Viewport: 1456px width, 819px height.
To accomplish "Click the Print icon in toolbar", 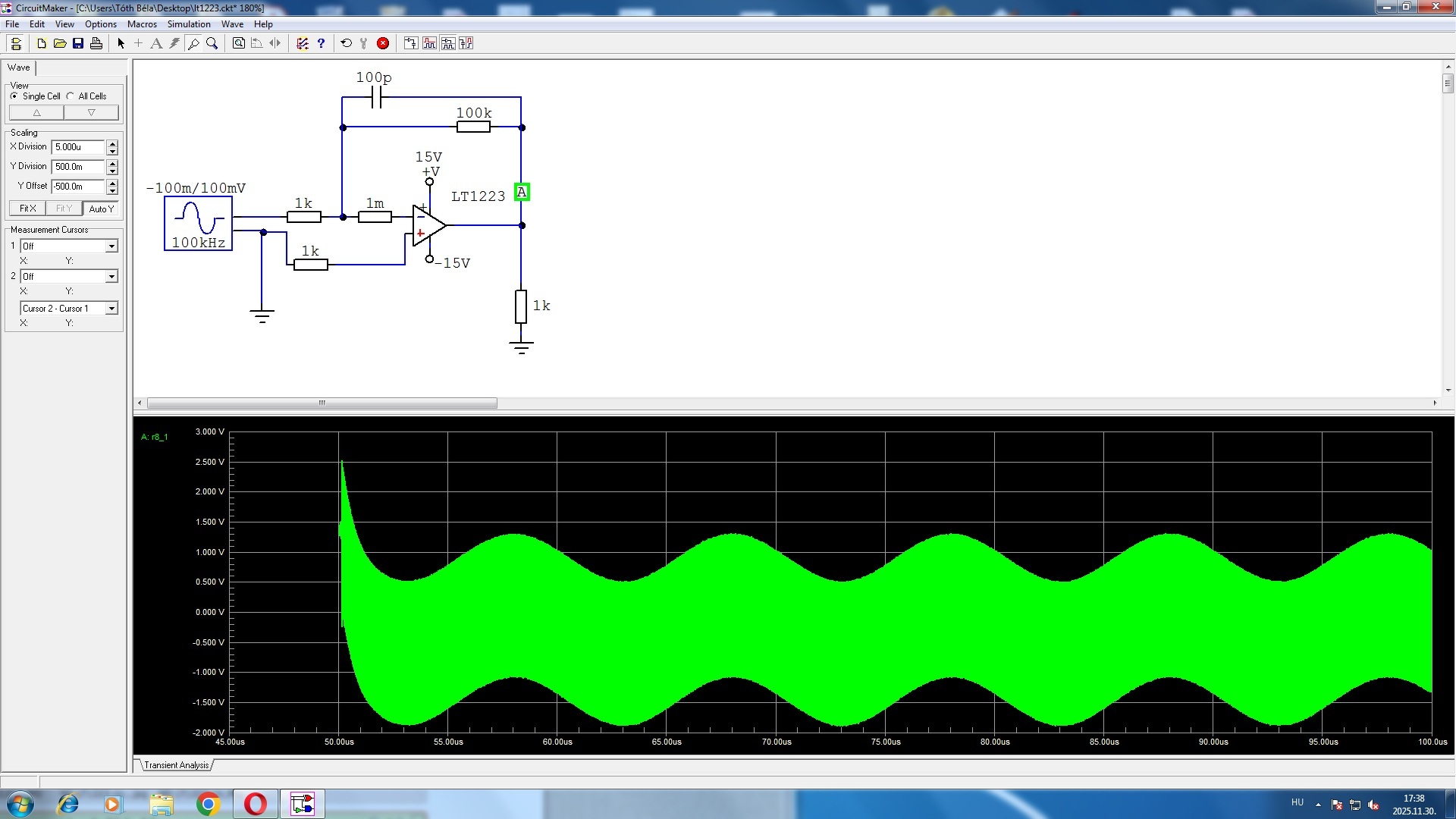I will point(96,43).
